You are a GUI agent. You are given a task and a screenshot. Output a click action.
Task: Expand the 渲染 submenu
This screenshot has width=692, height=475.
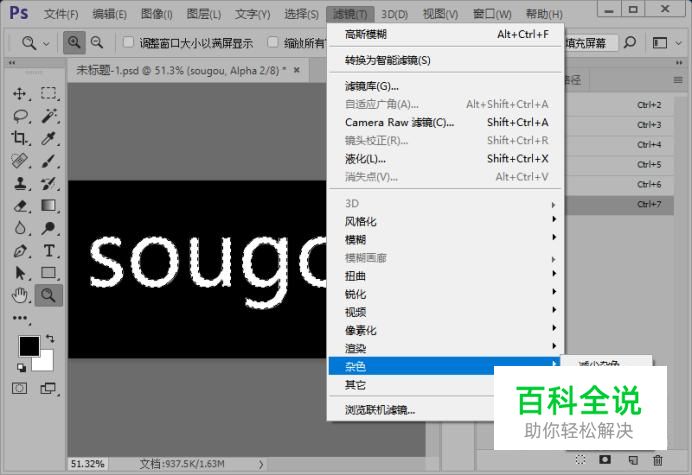click(445, 348)
